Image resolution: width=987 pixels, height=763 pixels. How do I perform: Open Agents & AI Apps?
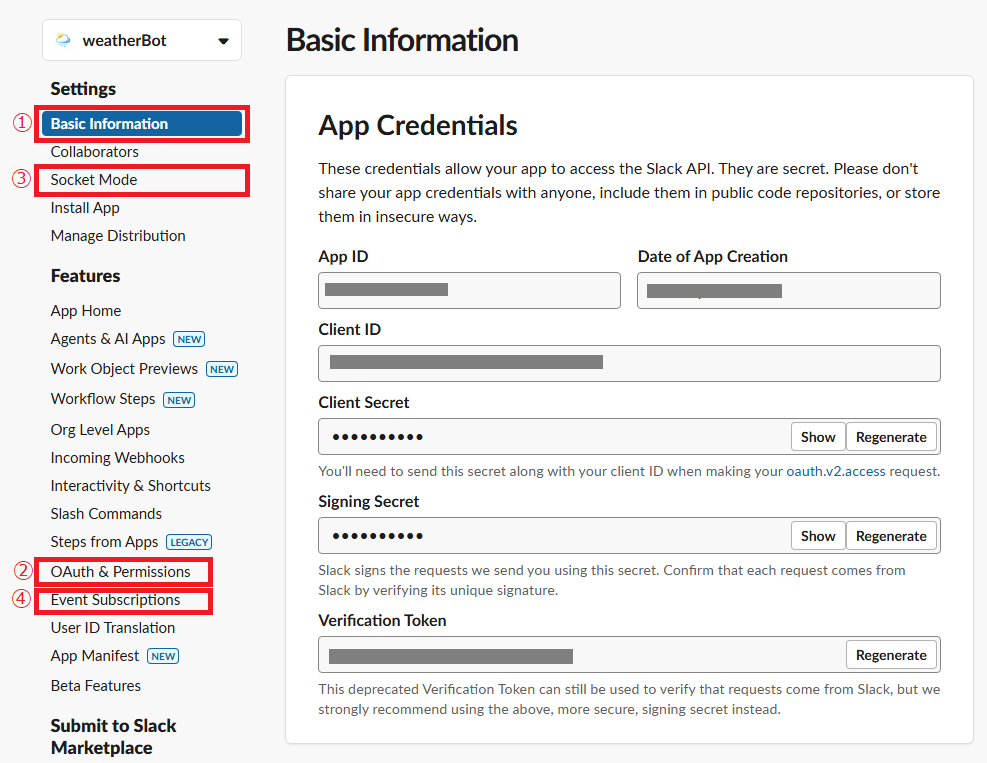[x=108, y=339]
